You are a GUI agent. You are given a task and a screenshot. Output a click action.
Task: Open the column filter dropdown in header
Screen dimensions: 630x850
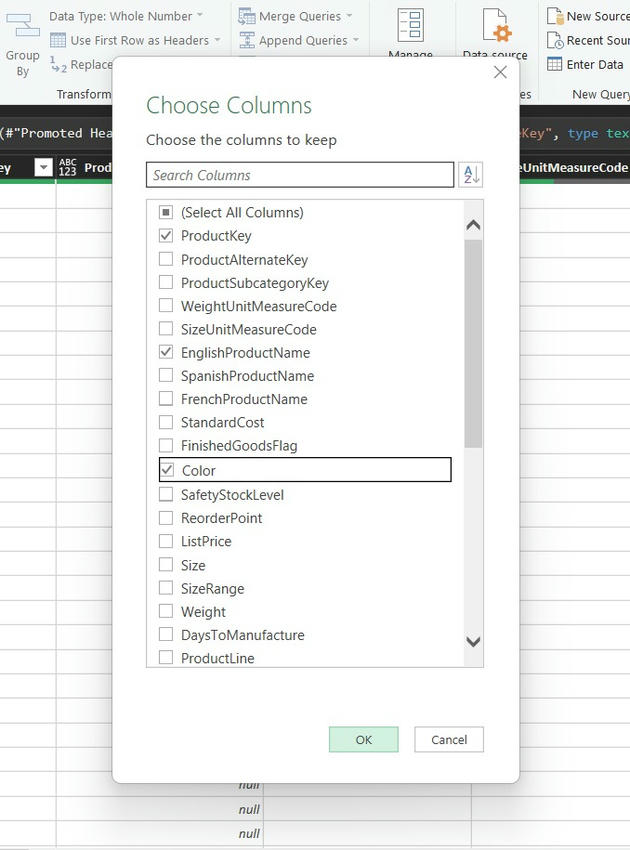pos(43,168)
